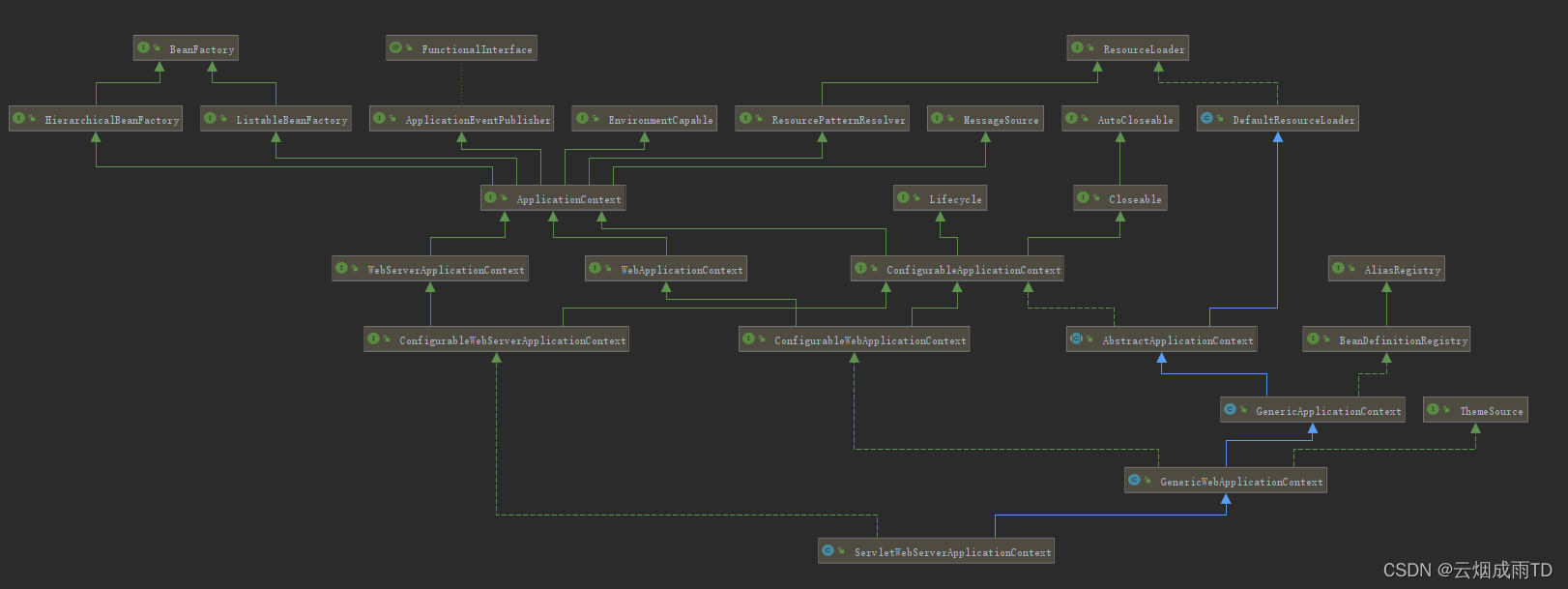The height and width of the screenshot is (589, 1568).
Task: Click the interface icon of MessageSource
Action: coord(937,118)
